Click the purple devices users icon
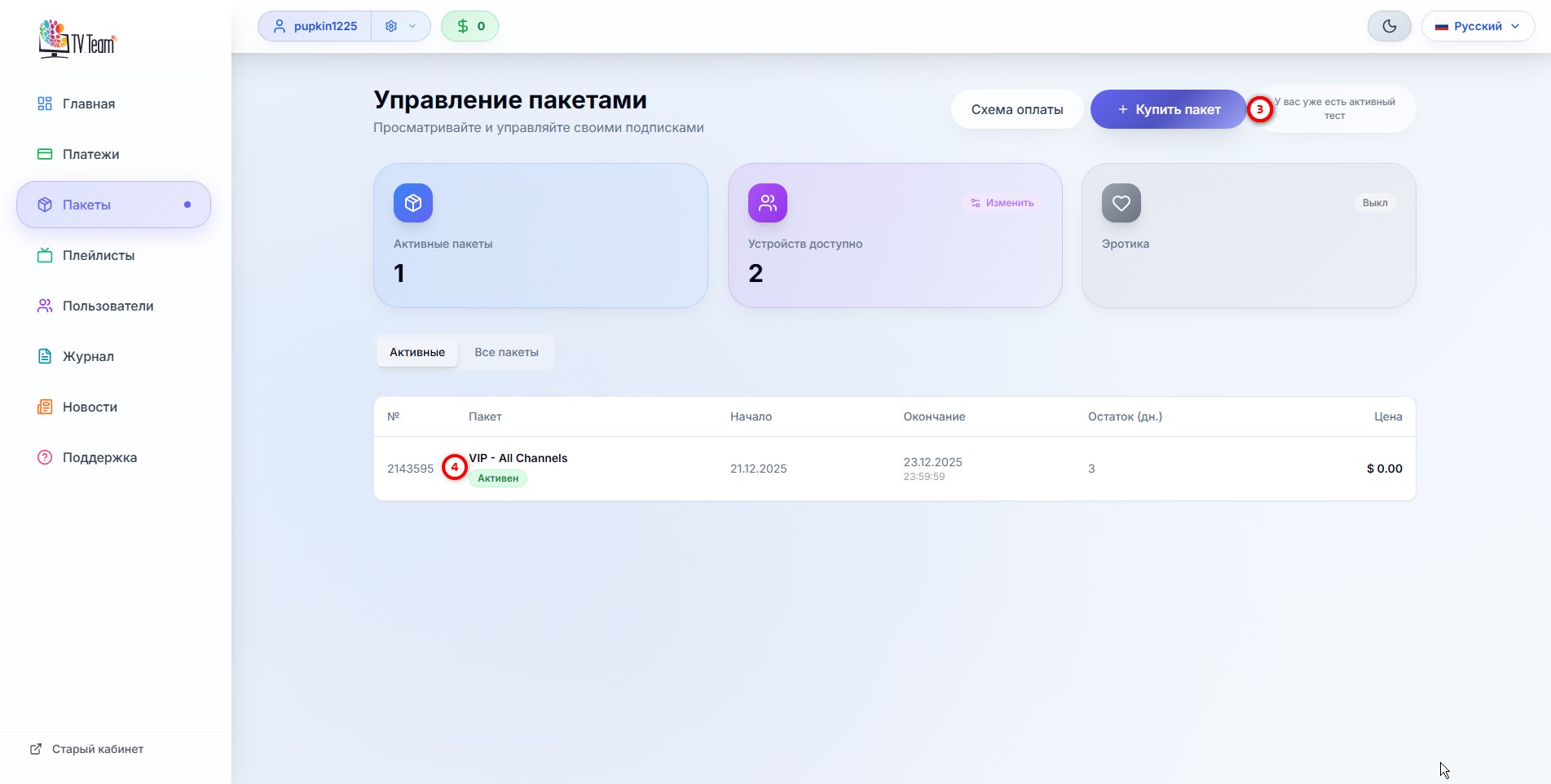Screen dimensions: 1551x784 [768, 203]
